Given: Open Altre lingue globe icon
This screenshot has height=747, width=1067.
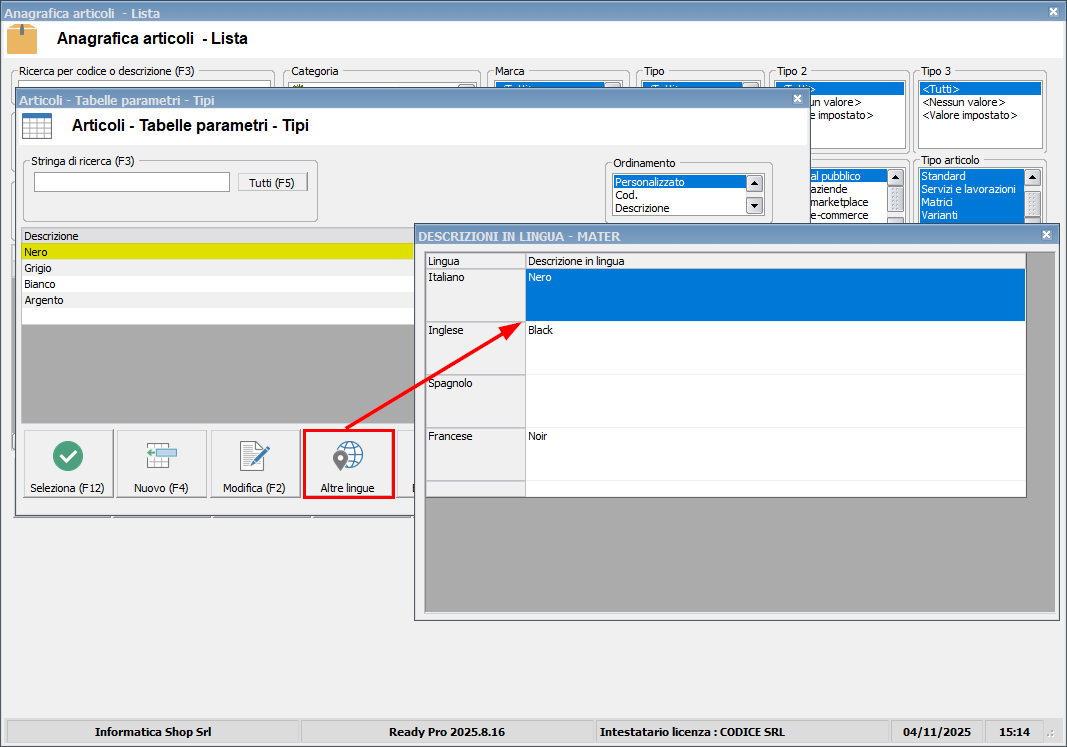Looking at the screenshot, I should [x=348, y=457].
